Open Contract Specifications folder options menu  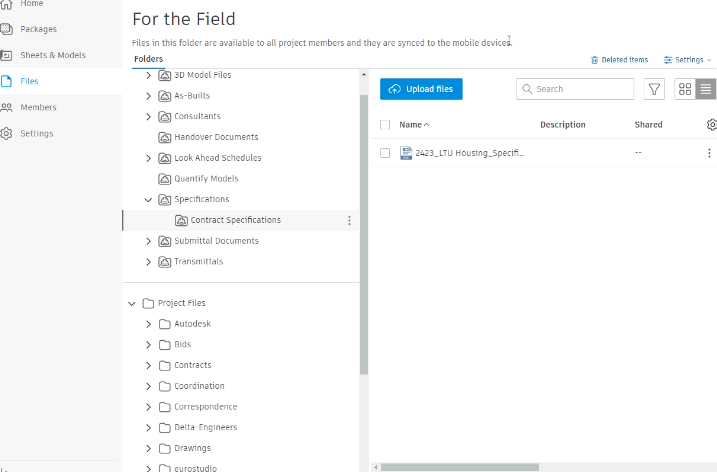(x=349, y=220)
